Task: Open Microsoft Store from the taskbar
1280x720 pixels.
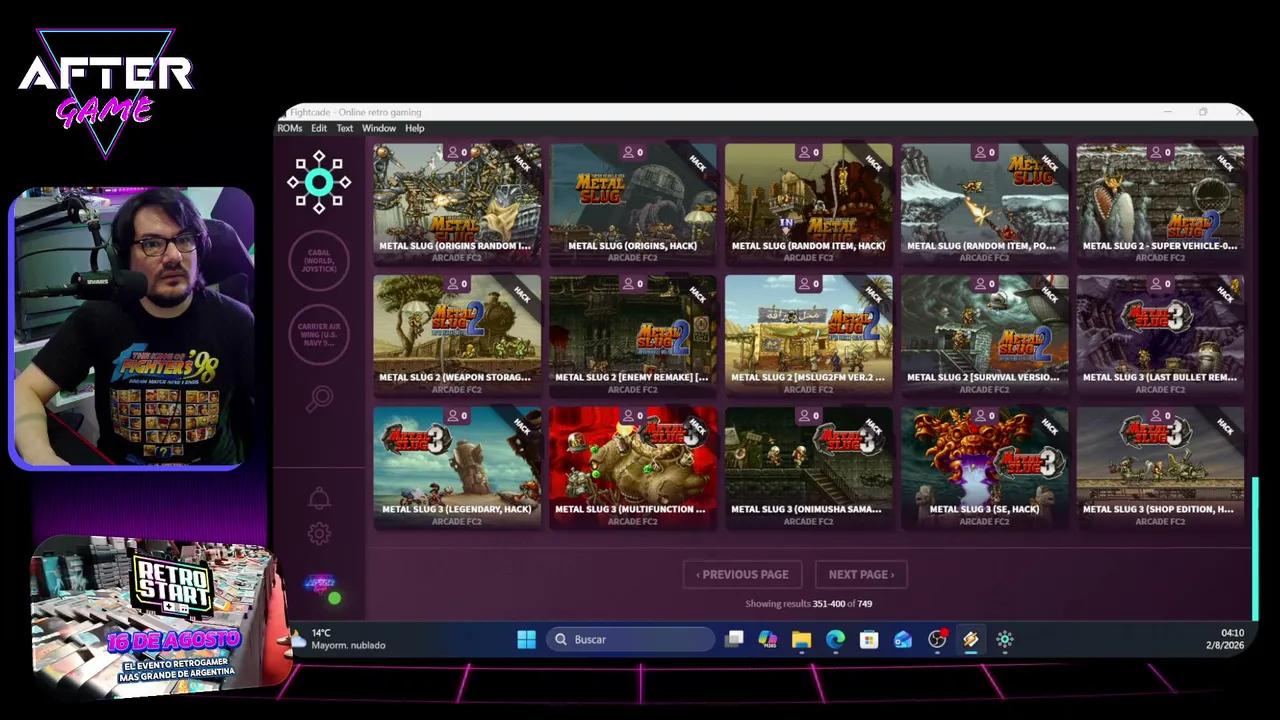Action: pyautogui.click(x=869, y=640)
